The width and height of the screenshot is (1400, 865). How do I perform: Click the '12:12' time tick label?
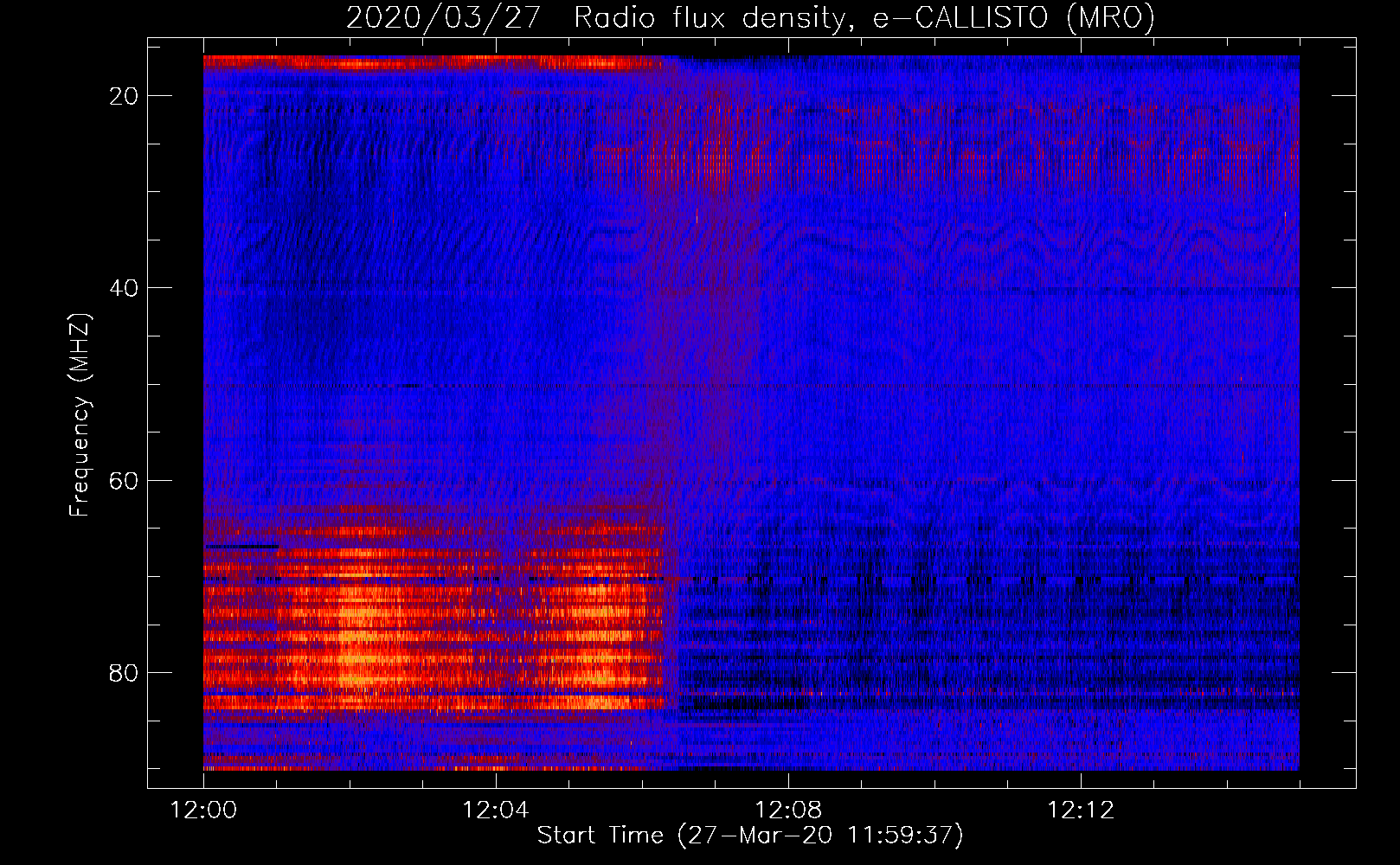[1081, 811]
